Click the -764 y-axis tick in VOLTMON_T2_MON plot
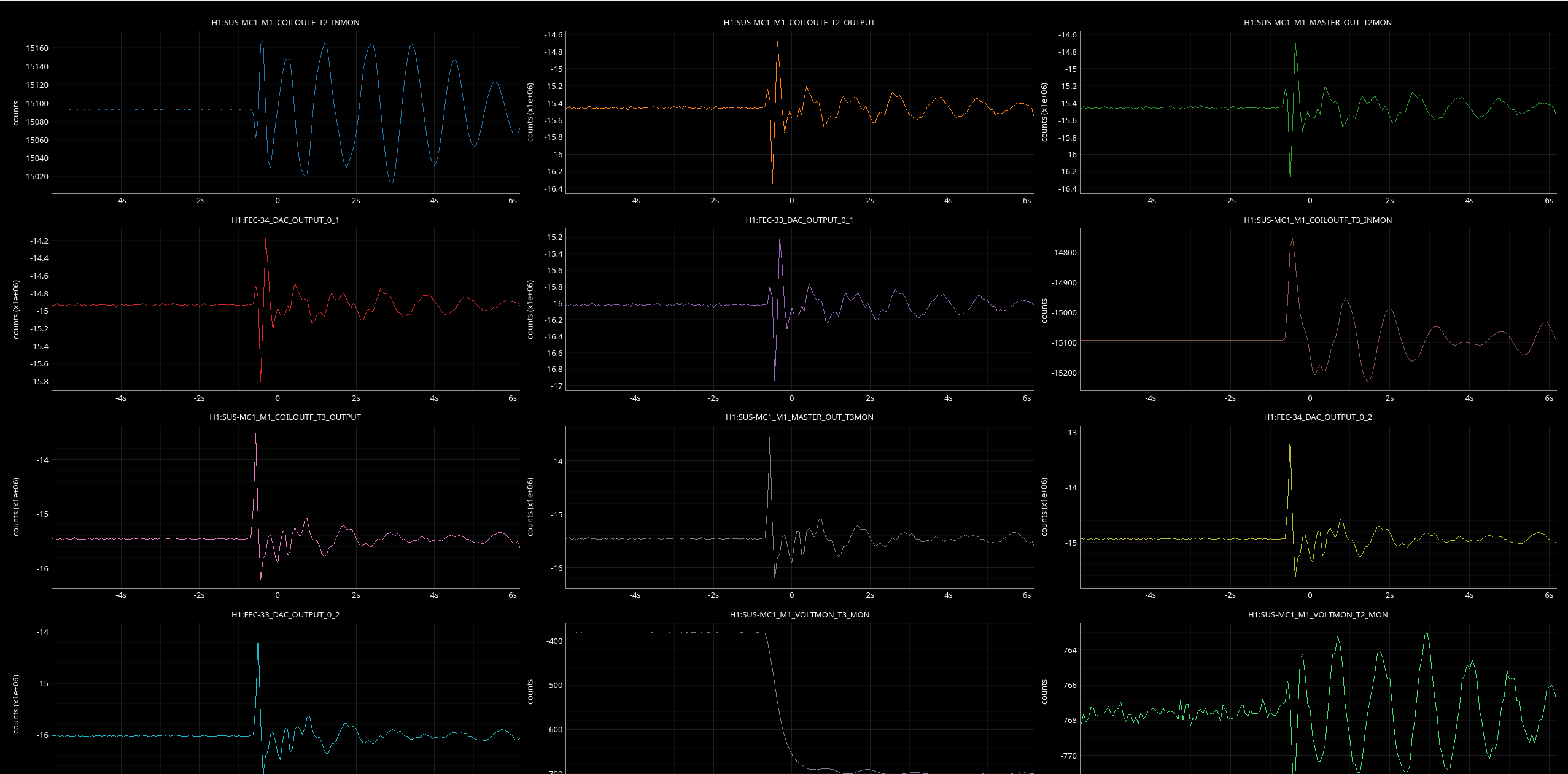 tap(1068, 651)
